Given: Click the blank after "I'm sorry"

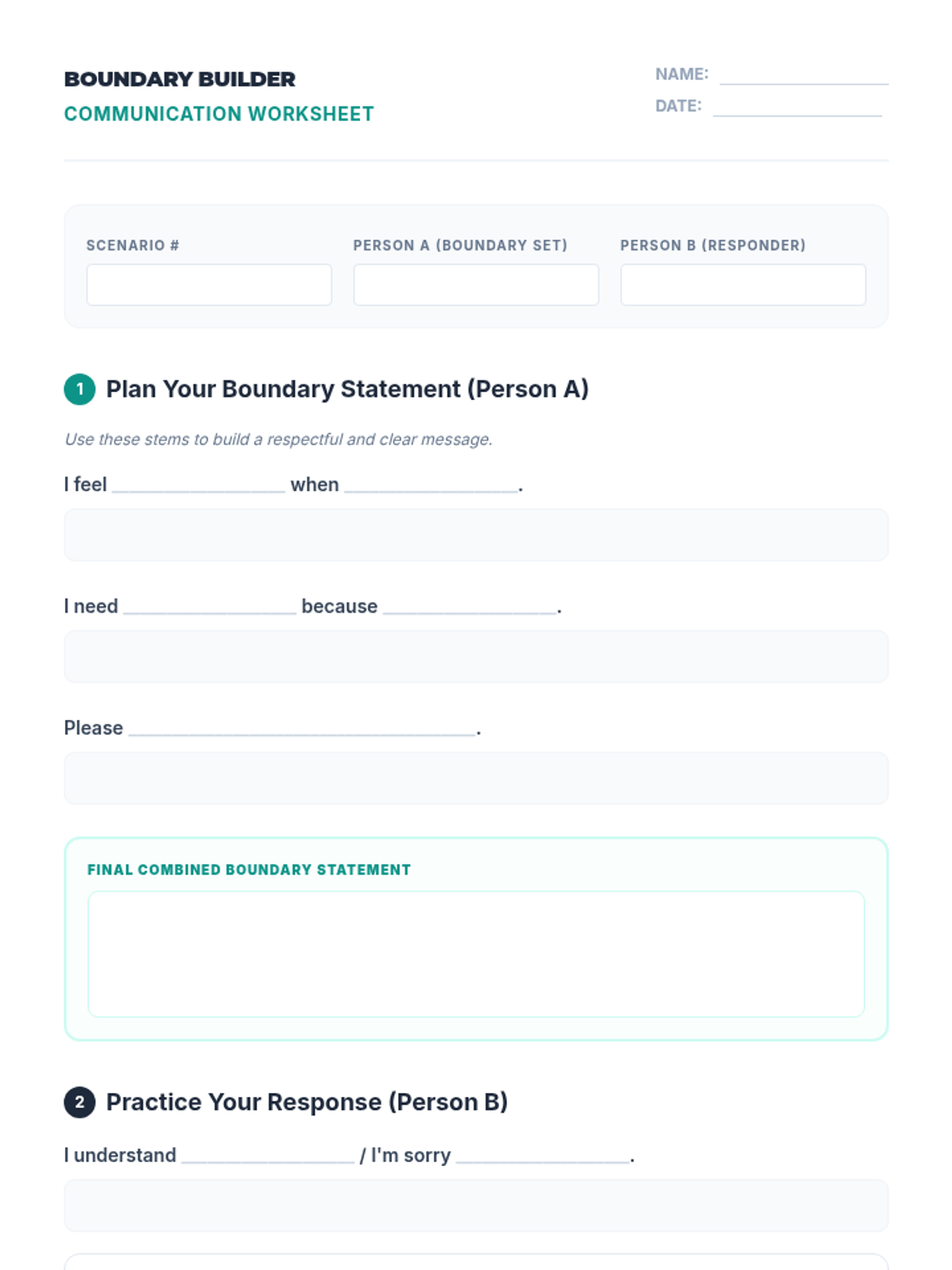Looking at the screenshot, I should pyautogui.click(x=543, y=1156).
